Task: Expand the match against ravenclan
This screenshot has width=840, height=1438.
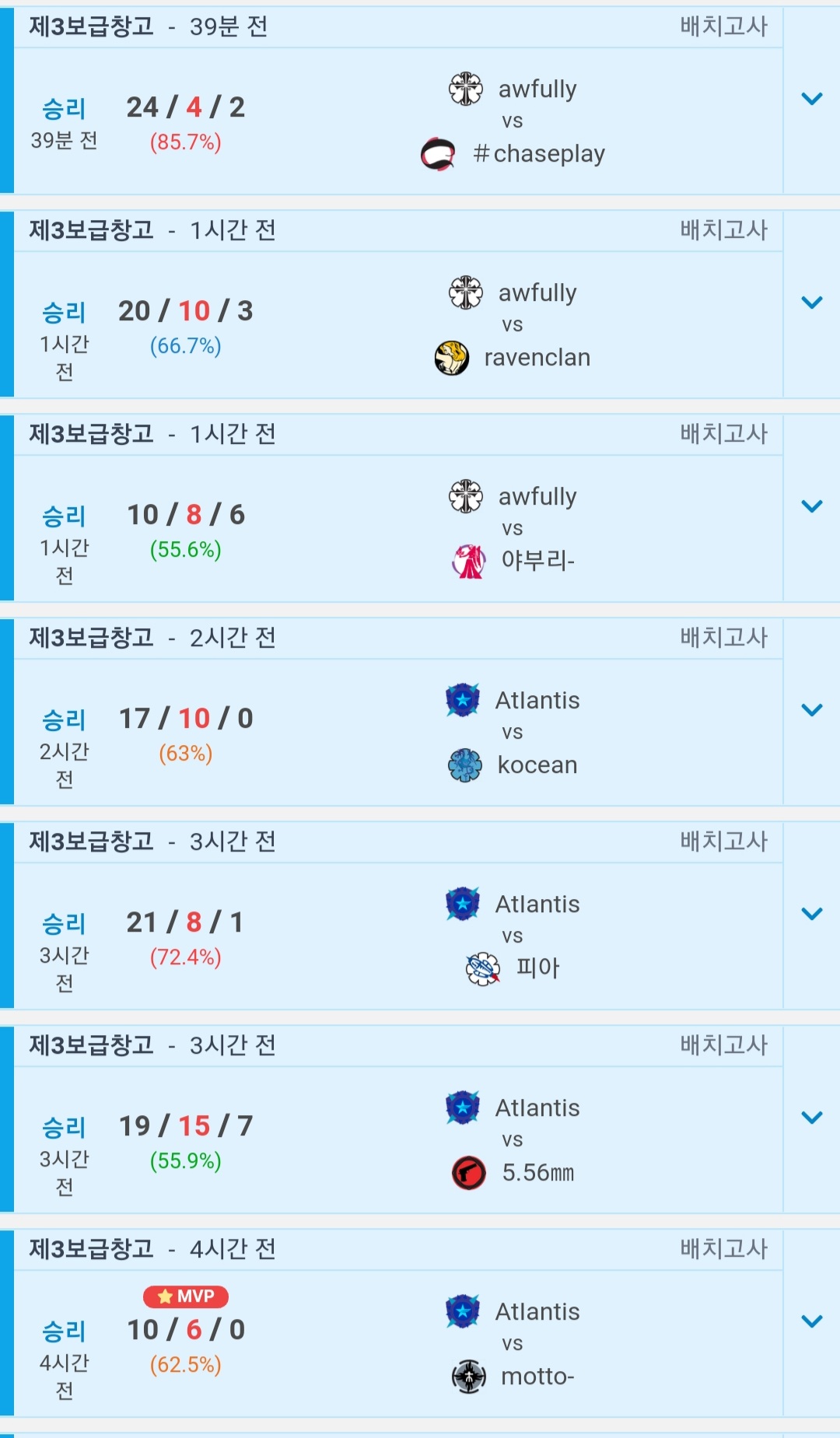Action: (811, 303)
